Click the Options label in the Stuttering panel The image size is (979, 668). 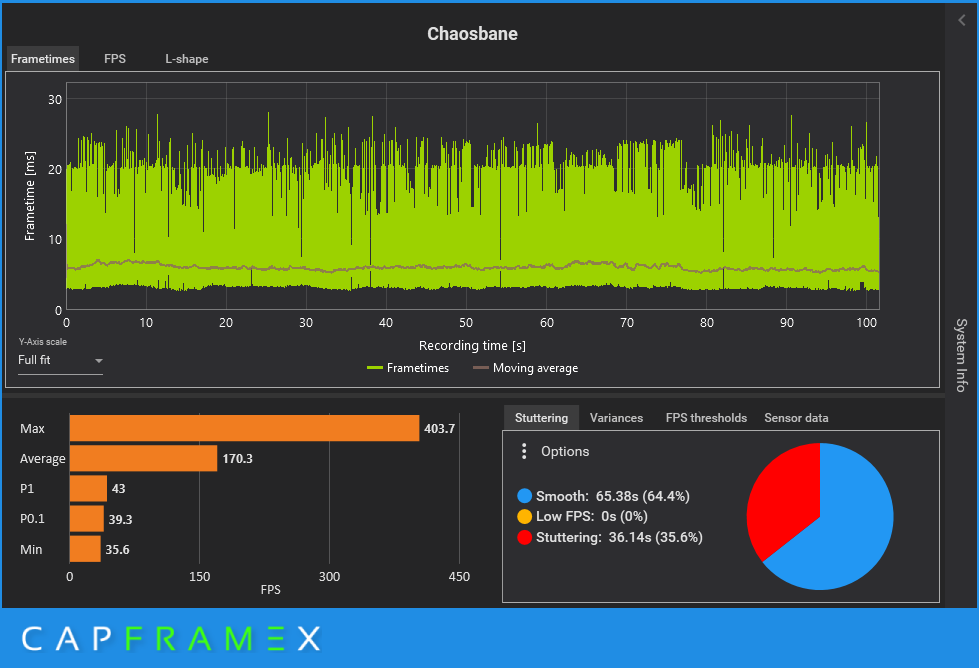coord(565,451)
